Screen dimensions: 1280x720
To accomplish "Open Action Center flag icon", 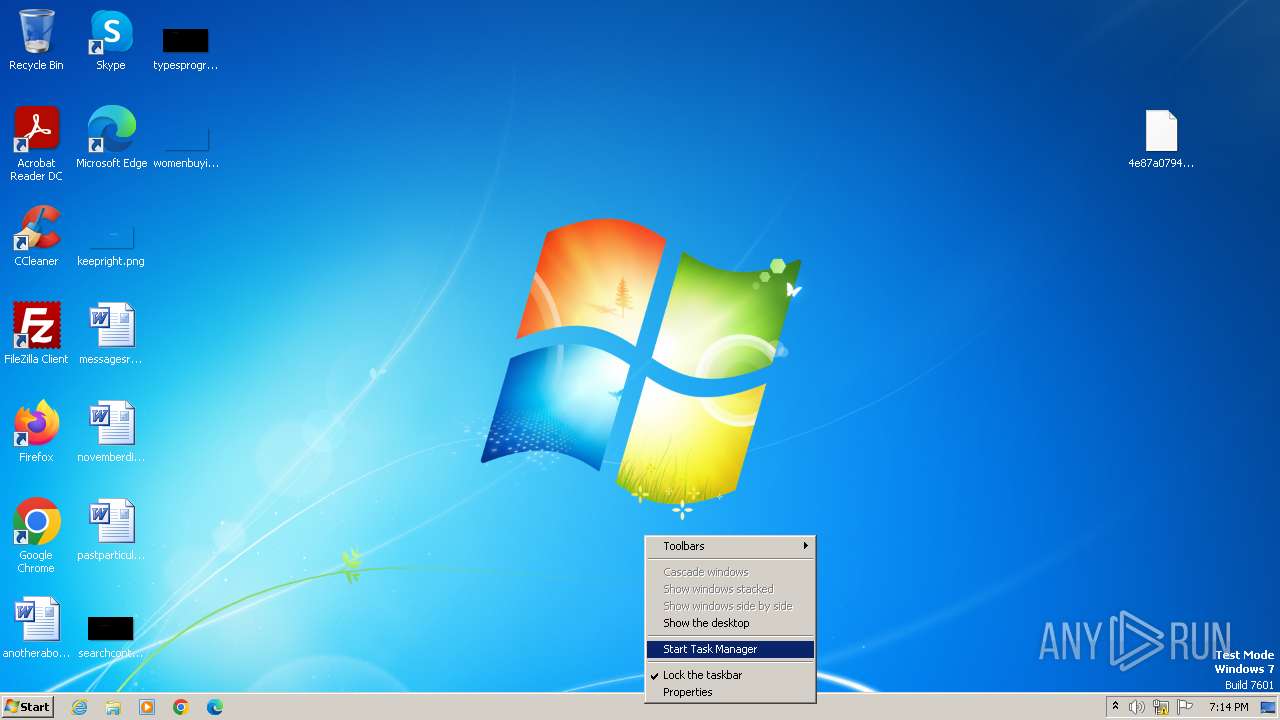I will coord(1185,707).
